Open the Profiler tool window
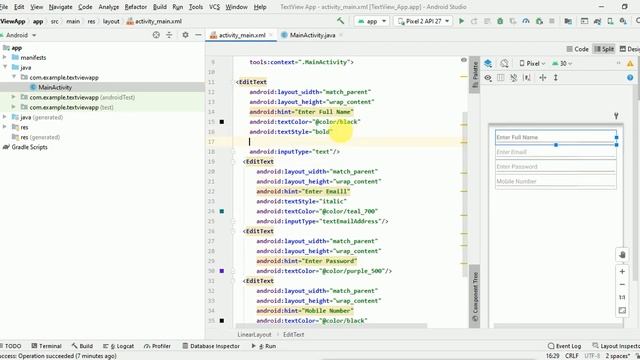This screenshot has height=360, width=640. pyautogui.click(x=157, y=346)
